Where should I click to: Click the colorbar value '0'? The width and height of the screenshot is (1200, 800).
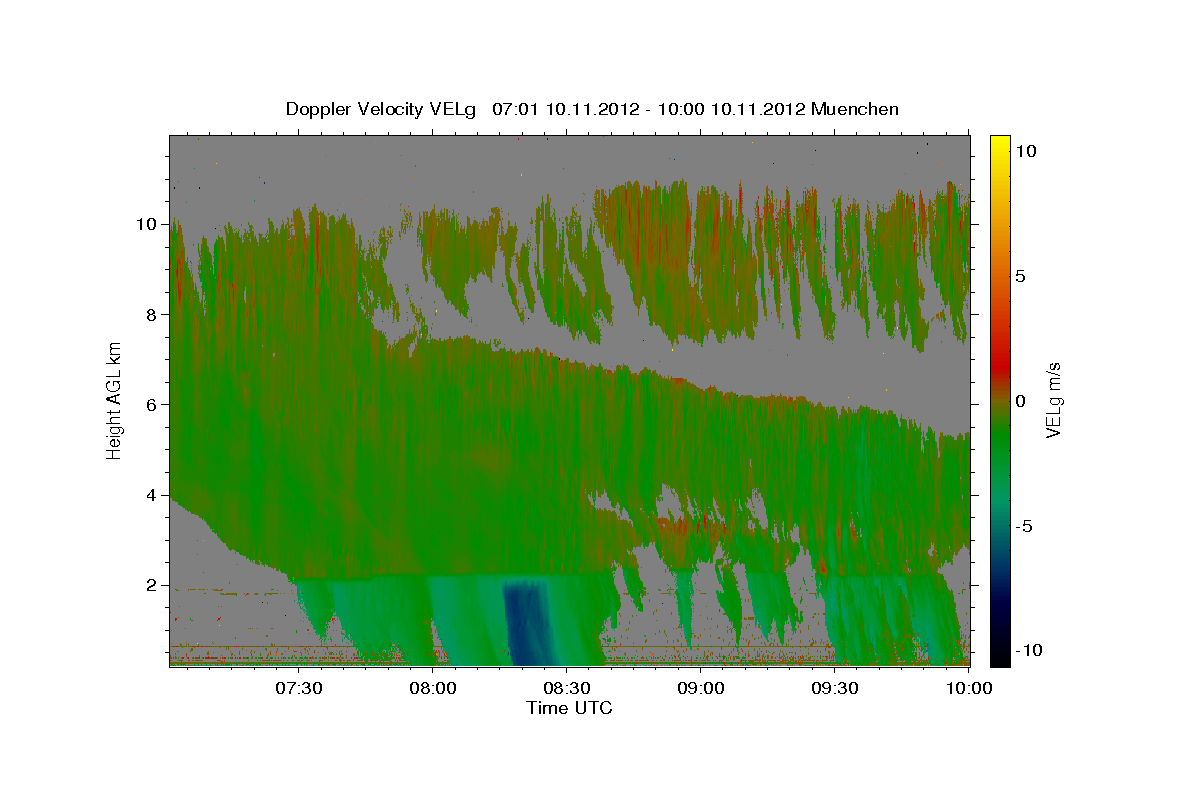[1021, 400]
